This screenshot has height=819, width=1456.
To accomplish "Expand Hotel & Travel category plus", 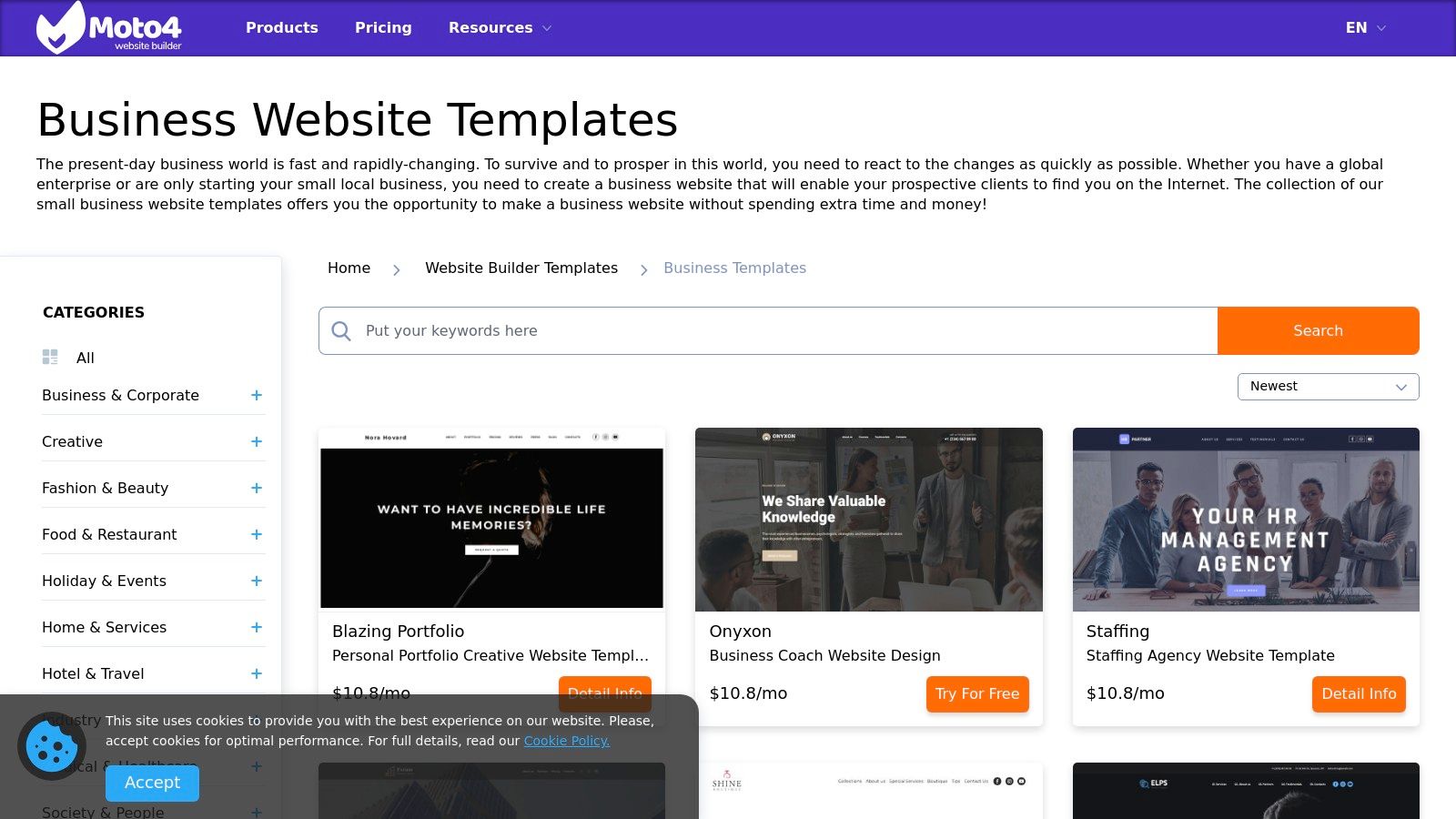I will pos(257,673).
